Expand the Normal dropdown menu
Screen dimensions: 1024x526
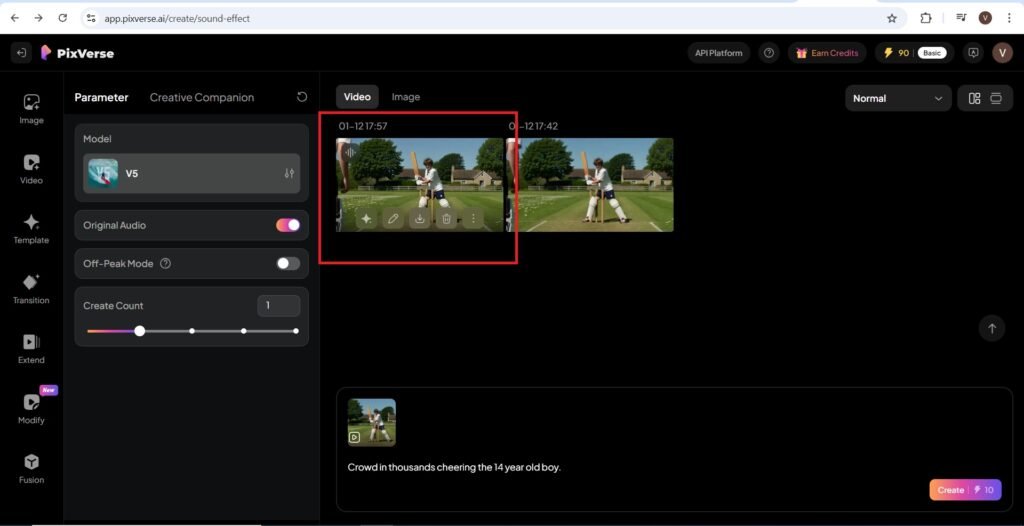pyautogui.click(x=897, y=98)
